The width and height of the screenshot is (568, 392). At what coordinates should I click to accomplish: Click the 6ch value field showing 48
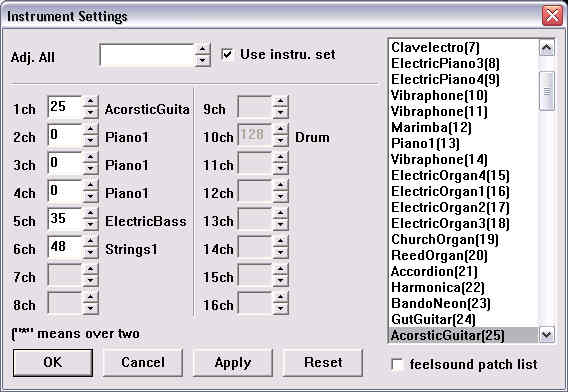point(65,247)
